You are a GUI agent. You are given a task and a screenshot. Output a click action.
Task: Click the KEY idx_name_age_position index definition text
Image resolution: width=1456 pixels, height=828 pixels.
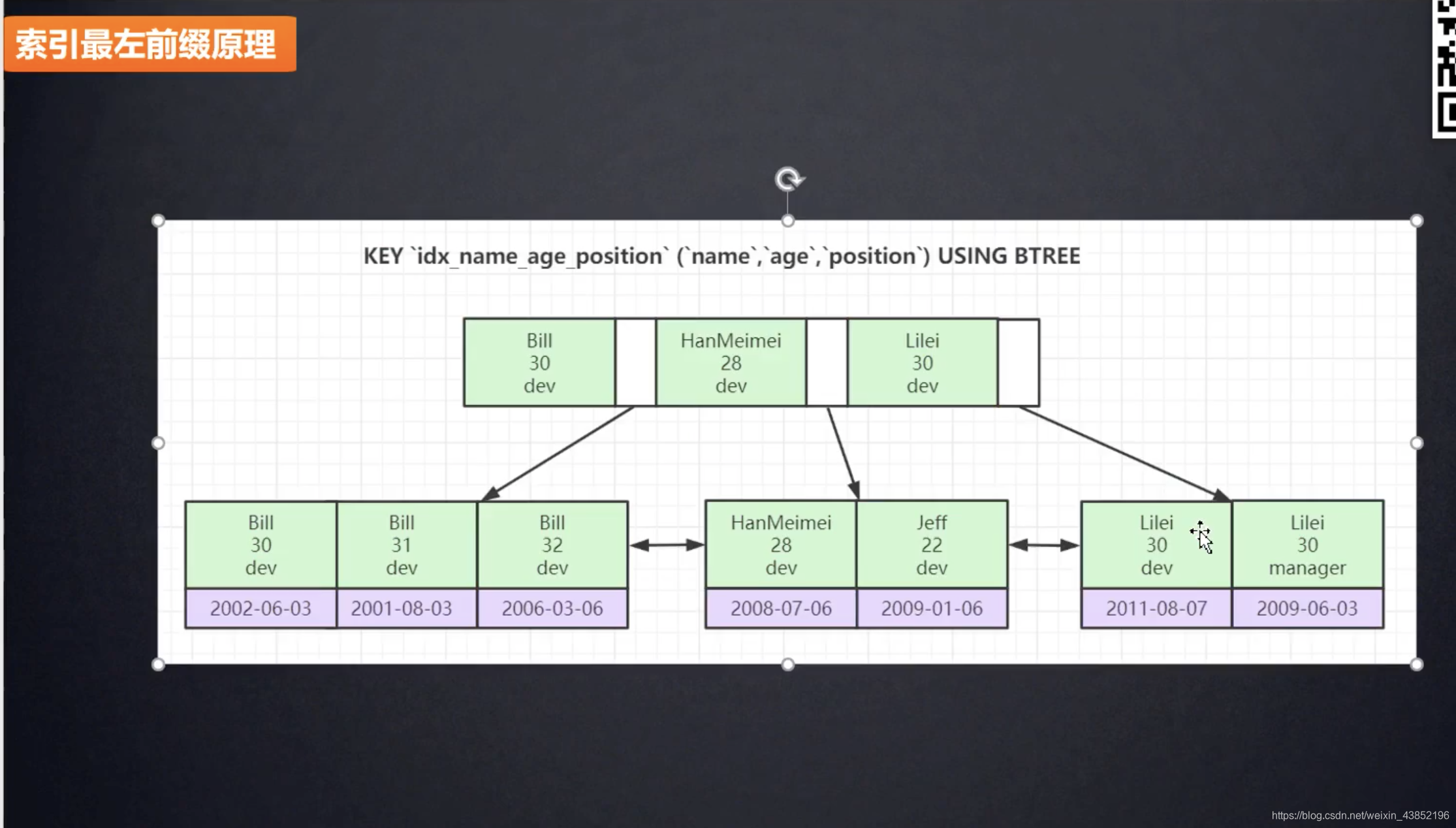click(721, 256)
